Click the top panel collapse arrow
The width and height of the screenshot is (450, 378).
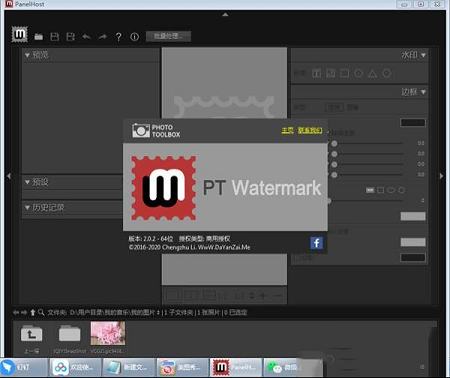(x=225, y=14)
